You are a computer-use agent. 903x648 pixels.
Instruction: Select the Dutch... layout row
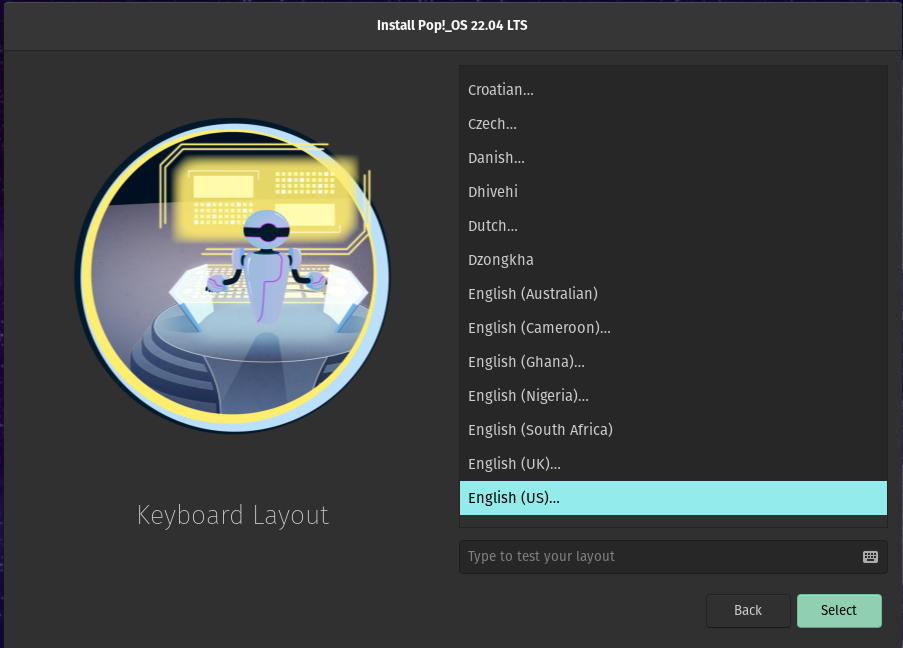673,226
